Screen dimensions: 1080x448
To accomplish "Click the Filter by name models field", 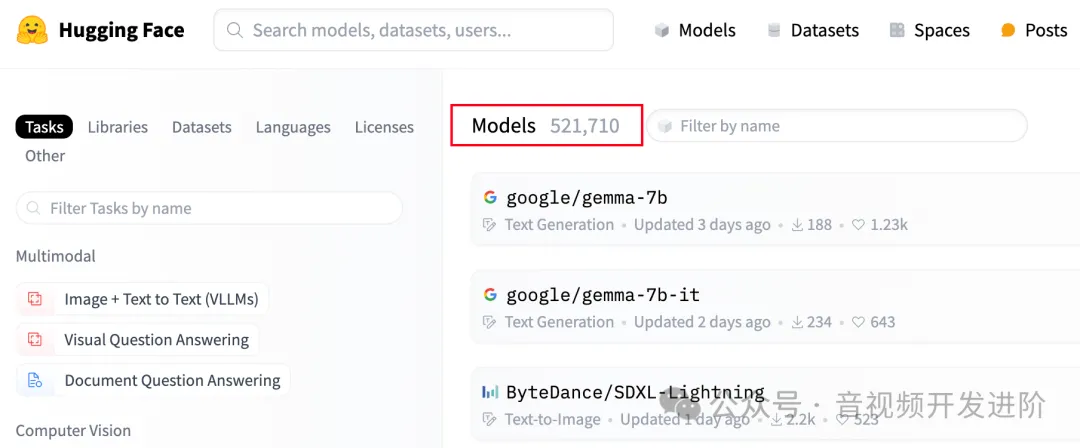I will click(840, 126).
